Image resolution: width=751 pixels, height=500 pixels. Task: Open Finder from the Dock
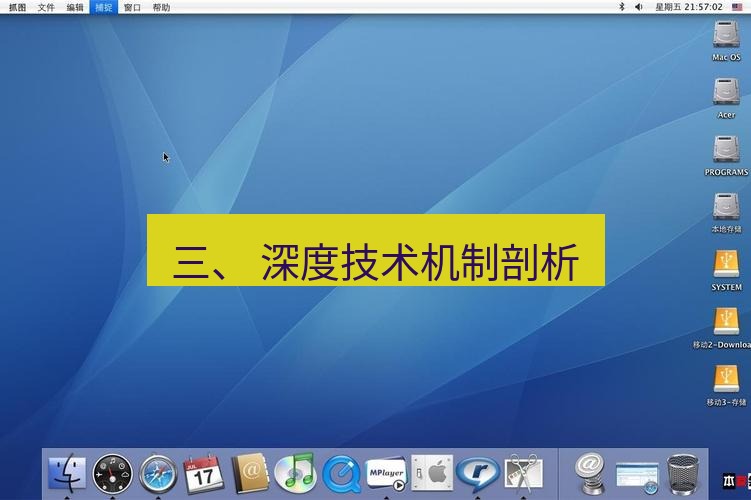67,473
